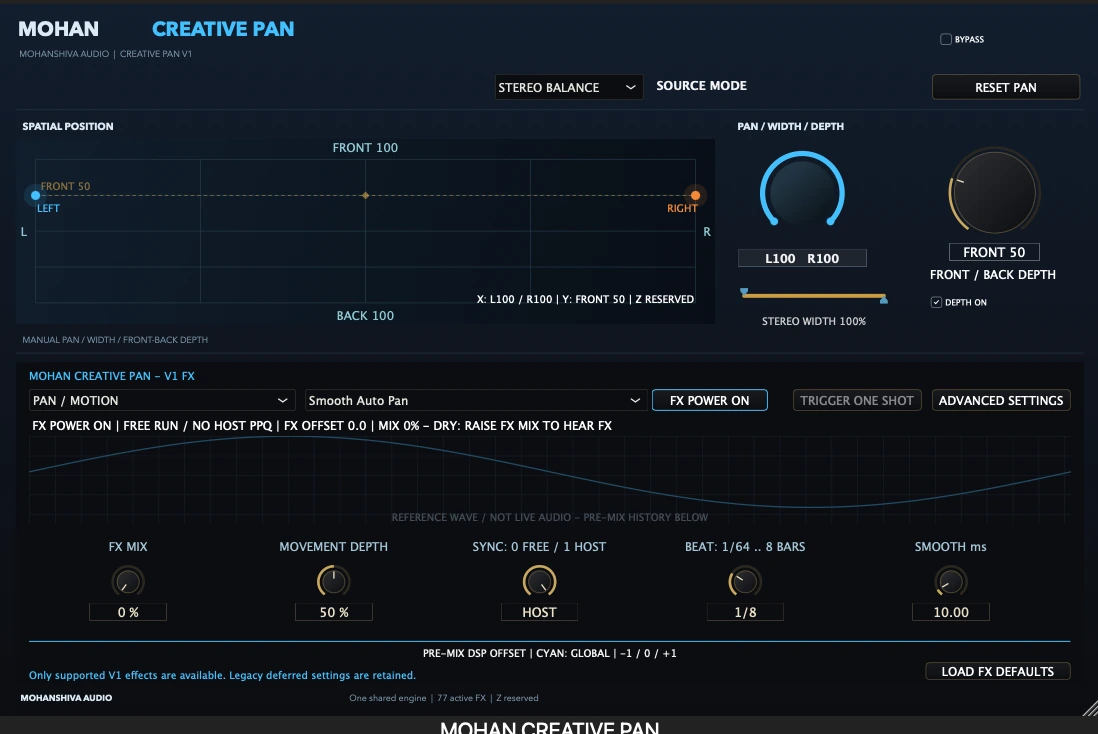Click the blue pan knob
Viewport: 1098px width, 734px height.
coord(802,192)
